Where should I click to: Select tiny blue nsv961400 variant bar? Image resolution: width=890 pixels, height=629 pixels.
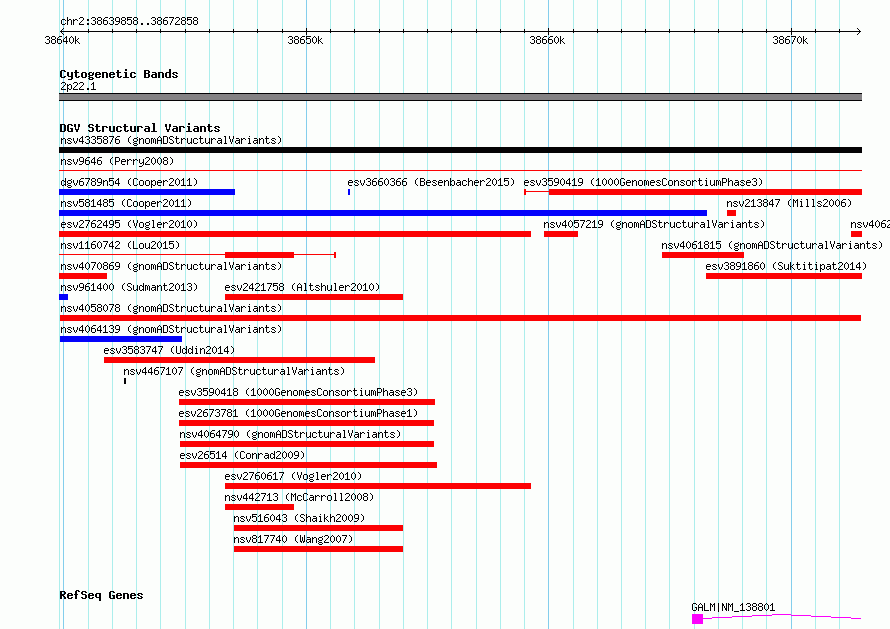[x=64, y=297]
